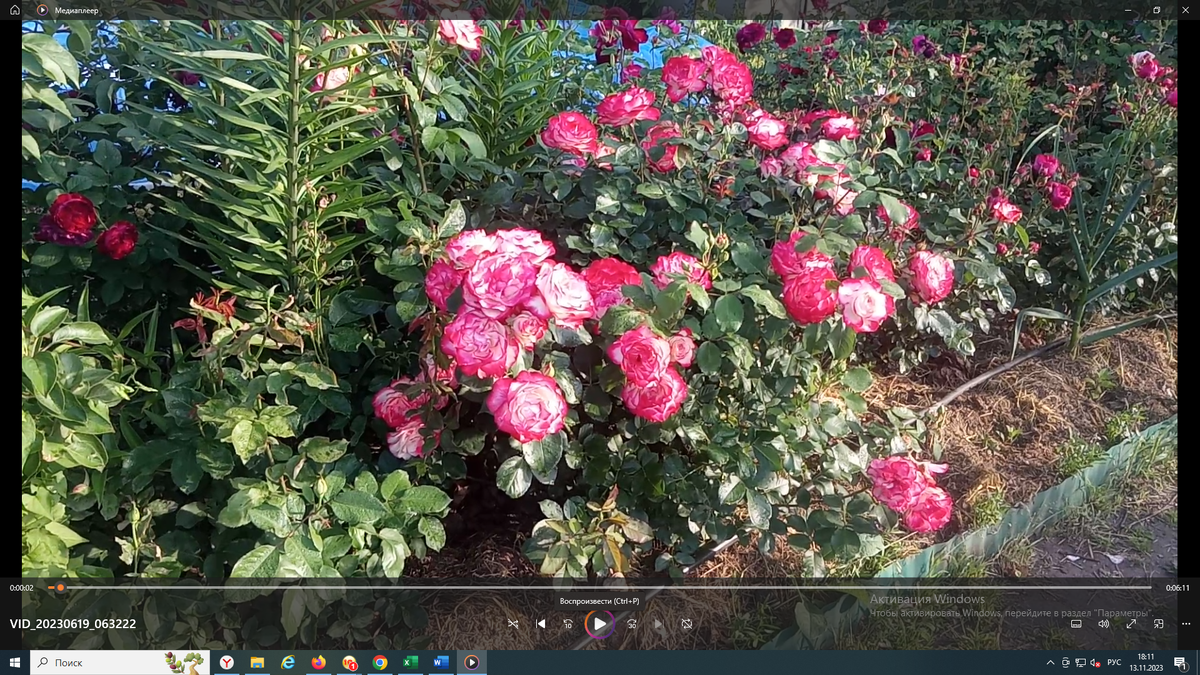Open the more options menu
The height and width of the screenshot is (675, 1200).
(1186, 624)
